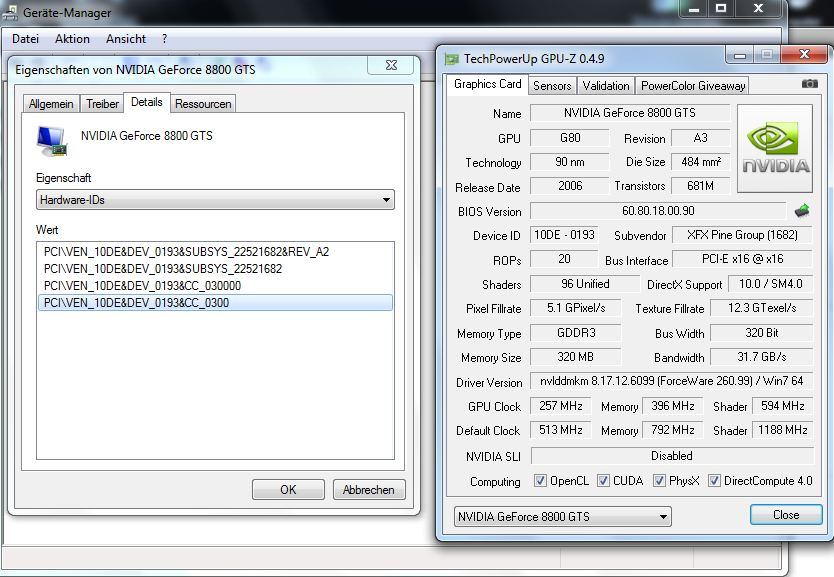The width and height of the screenshot is (834, 577).
Task: Click the Technology value 90 nm
Action: click(570, 162)
